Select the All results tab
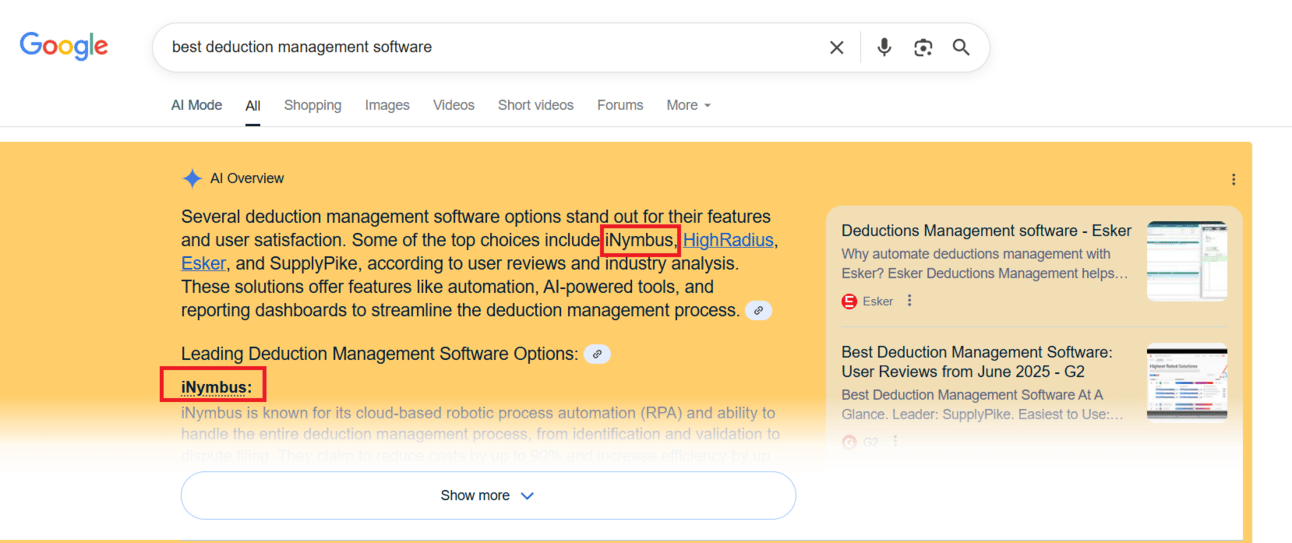This screenshot has height=543, width=1292. coord(253,105)
